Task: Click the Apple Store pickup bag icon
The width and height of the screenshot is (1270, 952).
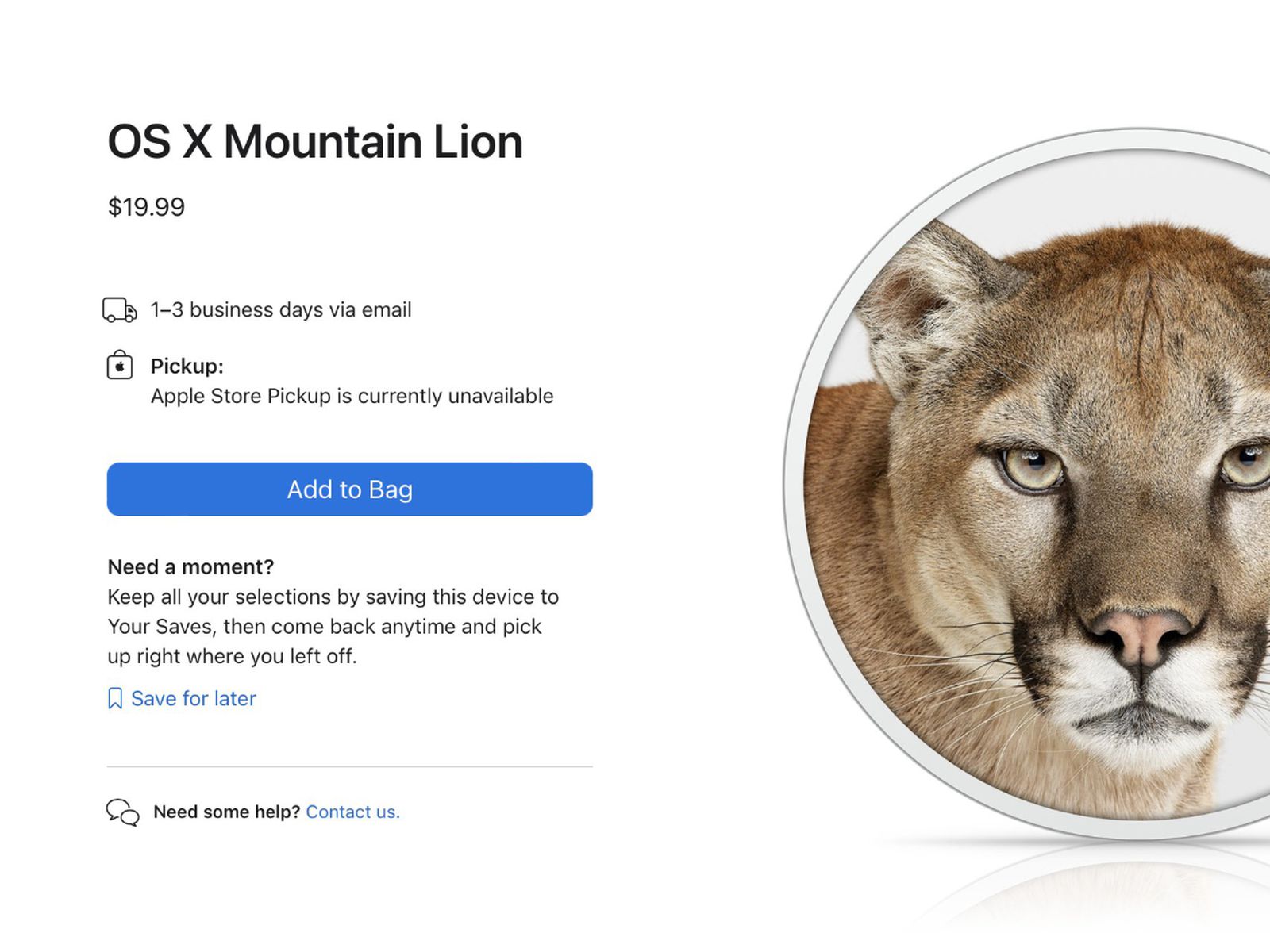Action: 120,366
